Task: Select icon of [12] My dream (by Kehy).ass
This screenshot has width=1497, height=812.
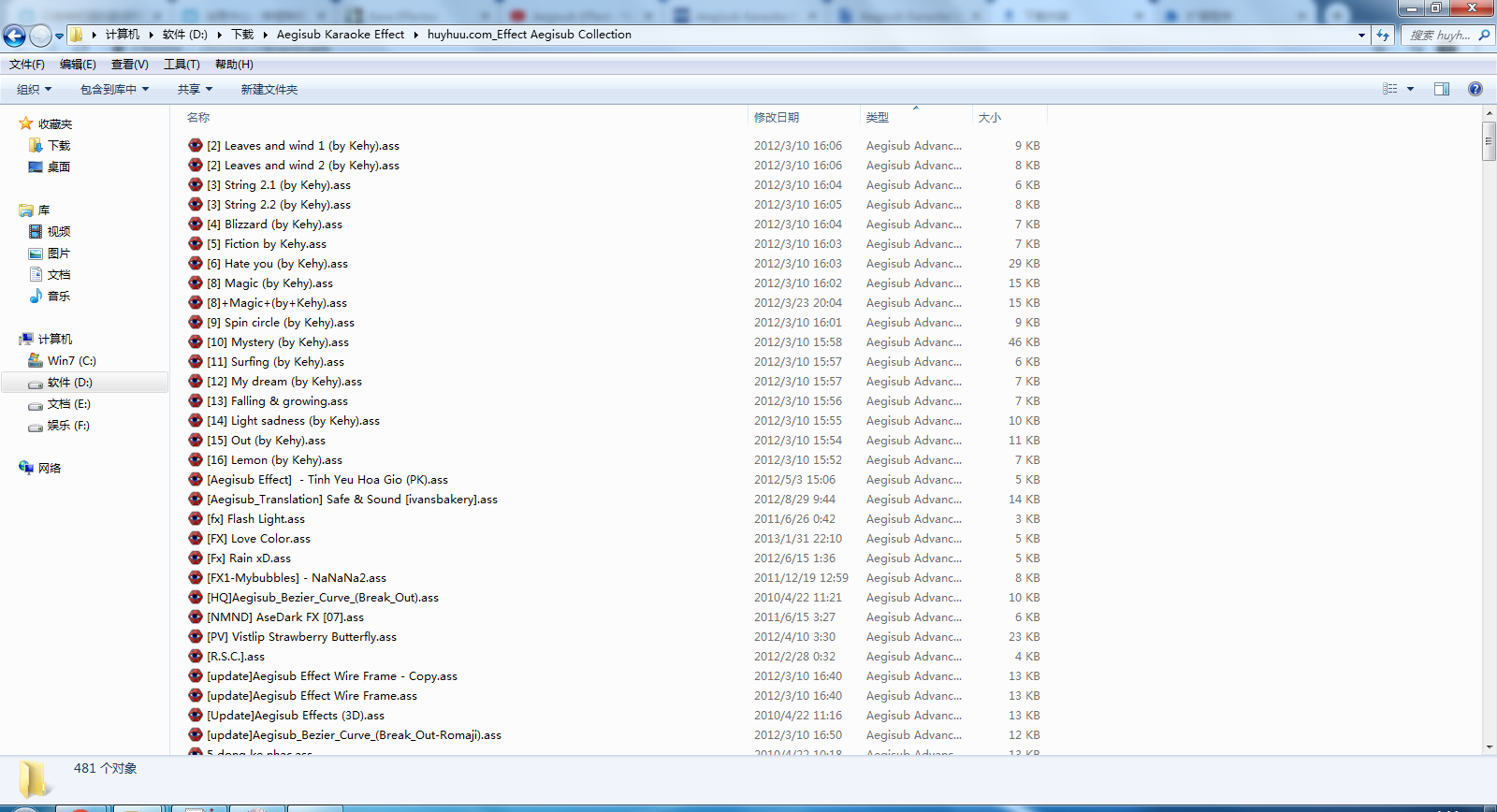Action: coord(196,382)
